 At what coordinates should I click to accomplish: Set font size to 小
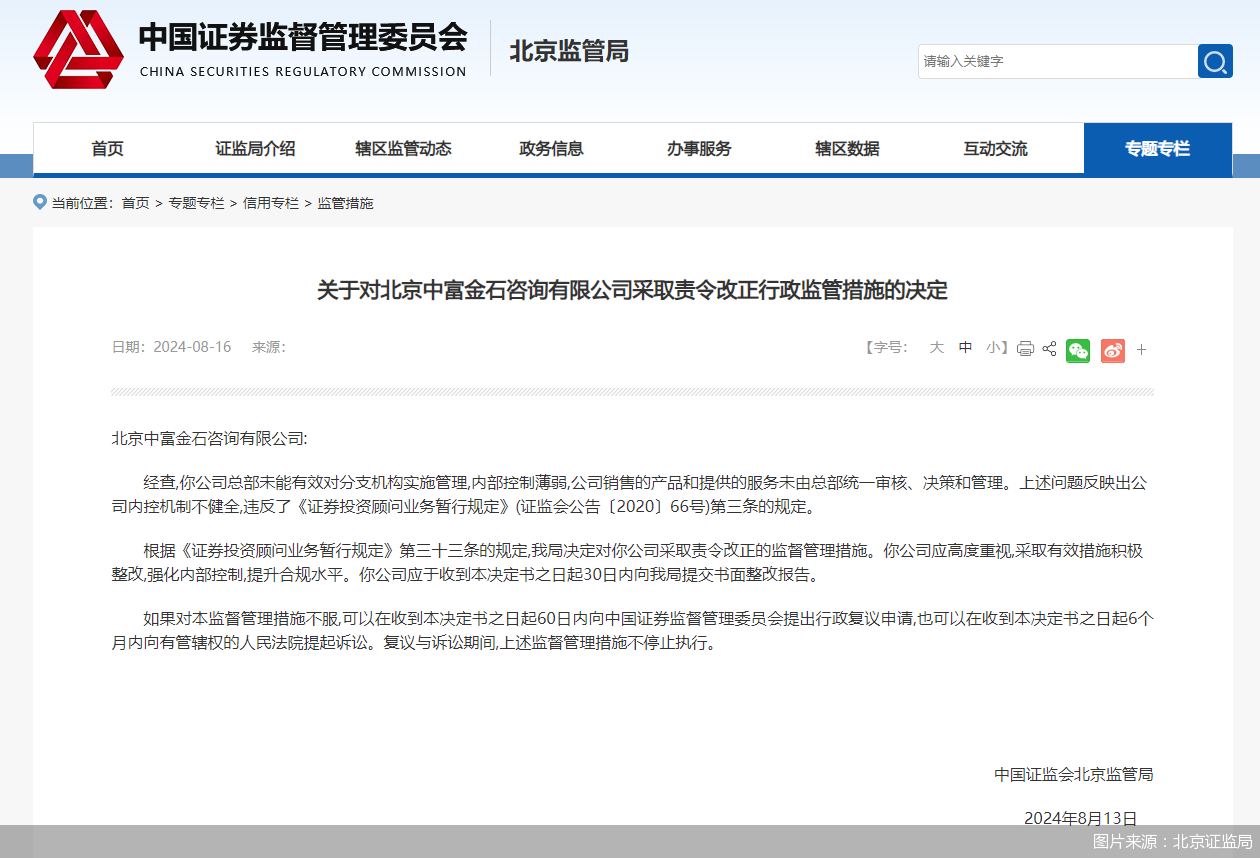pos(993,347)
